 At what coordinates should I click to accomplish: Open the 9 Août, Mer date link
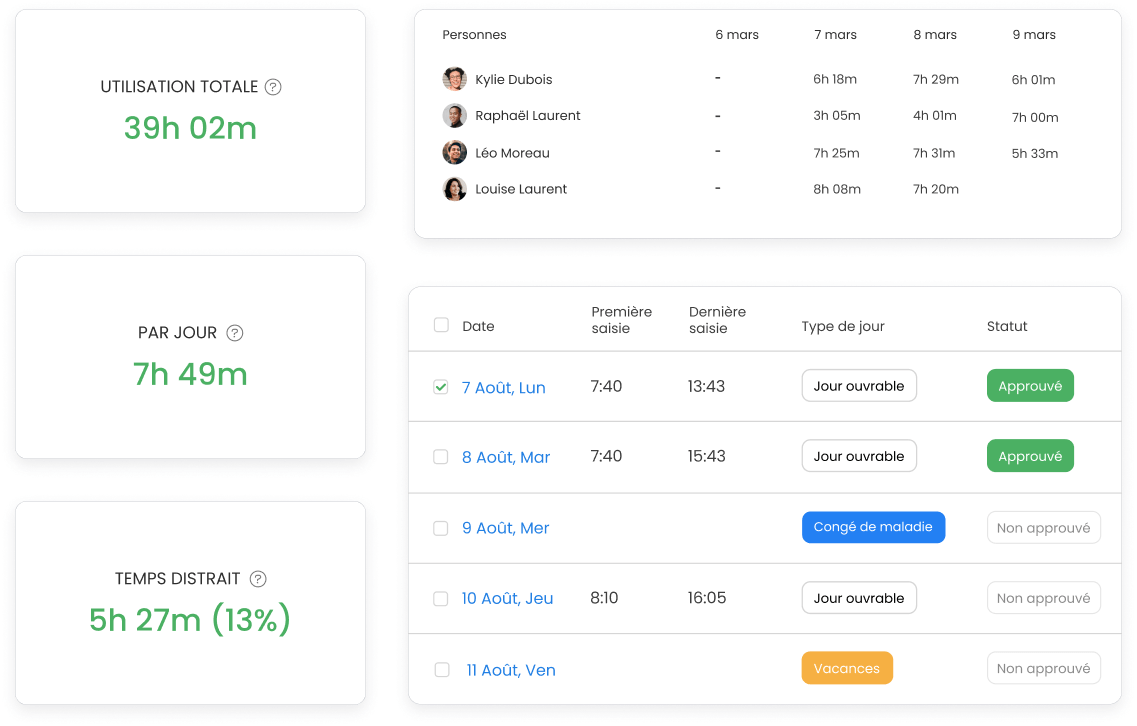point(505,528)
